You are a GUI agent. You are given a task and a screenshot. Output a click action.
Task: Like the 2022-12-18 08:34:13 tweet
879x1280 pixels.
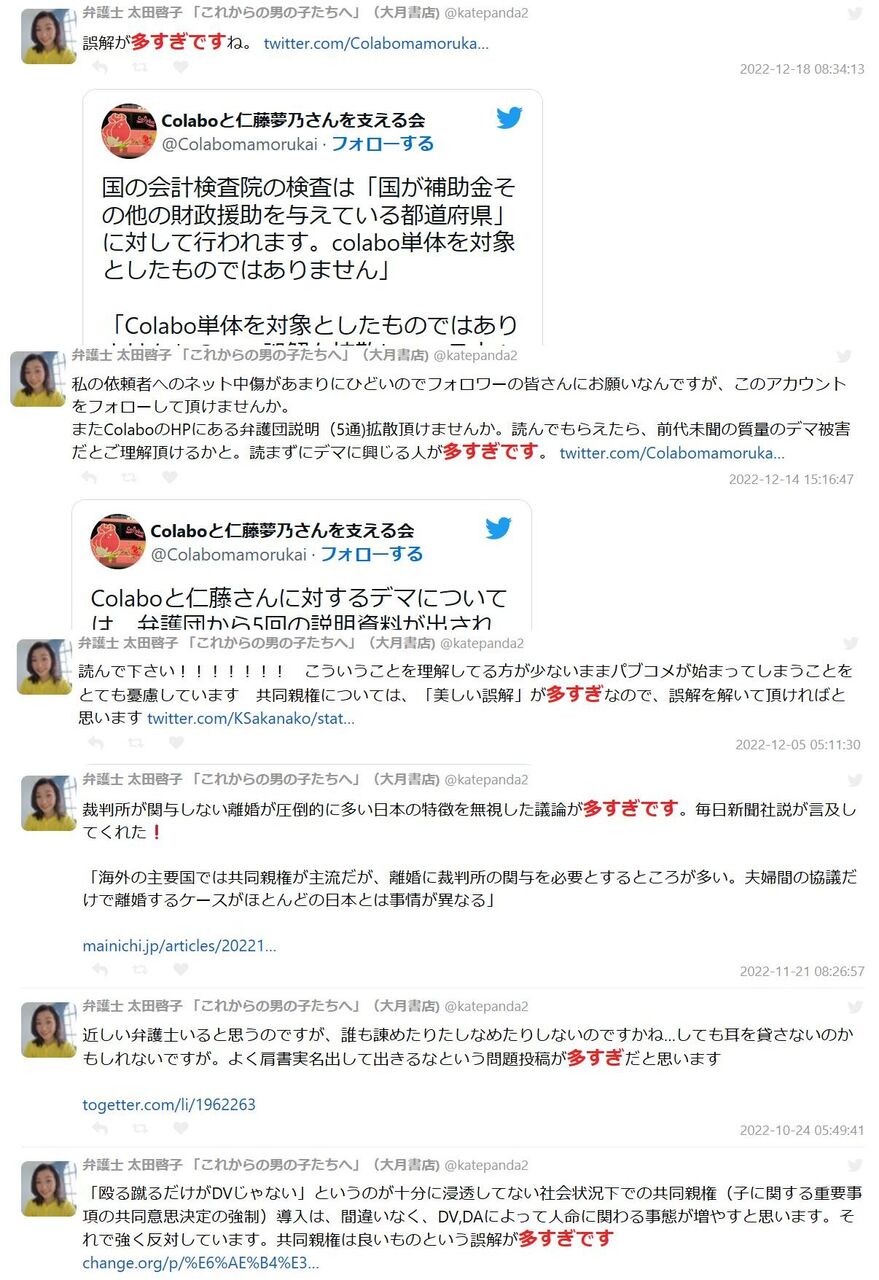pos(180,67)
